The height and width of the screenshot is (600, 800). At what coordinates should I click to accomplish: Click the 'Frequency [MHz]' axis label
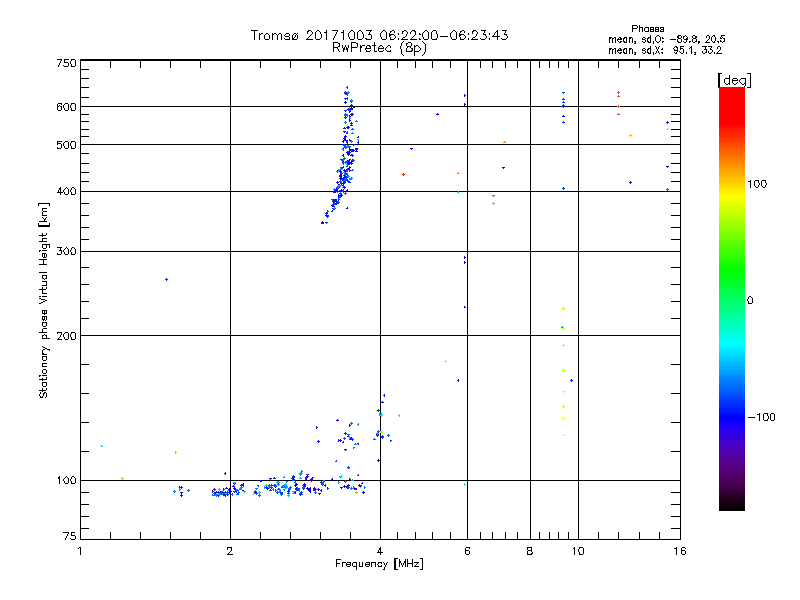(x=379, y=564)
